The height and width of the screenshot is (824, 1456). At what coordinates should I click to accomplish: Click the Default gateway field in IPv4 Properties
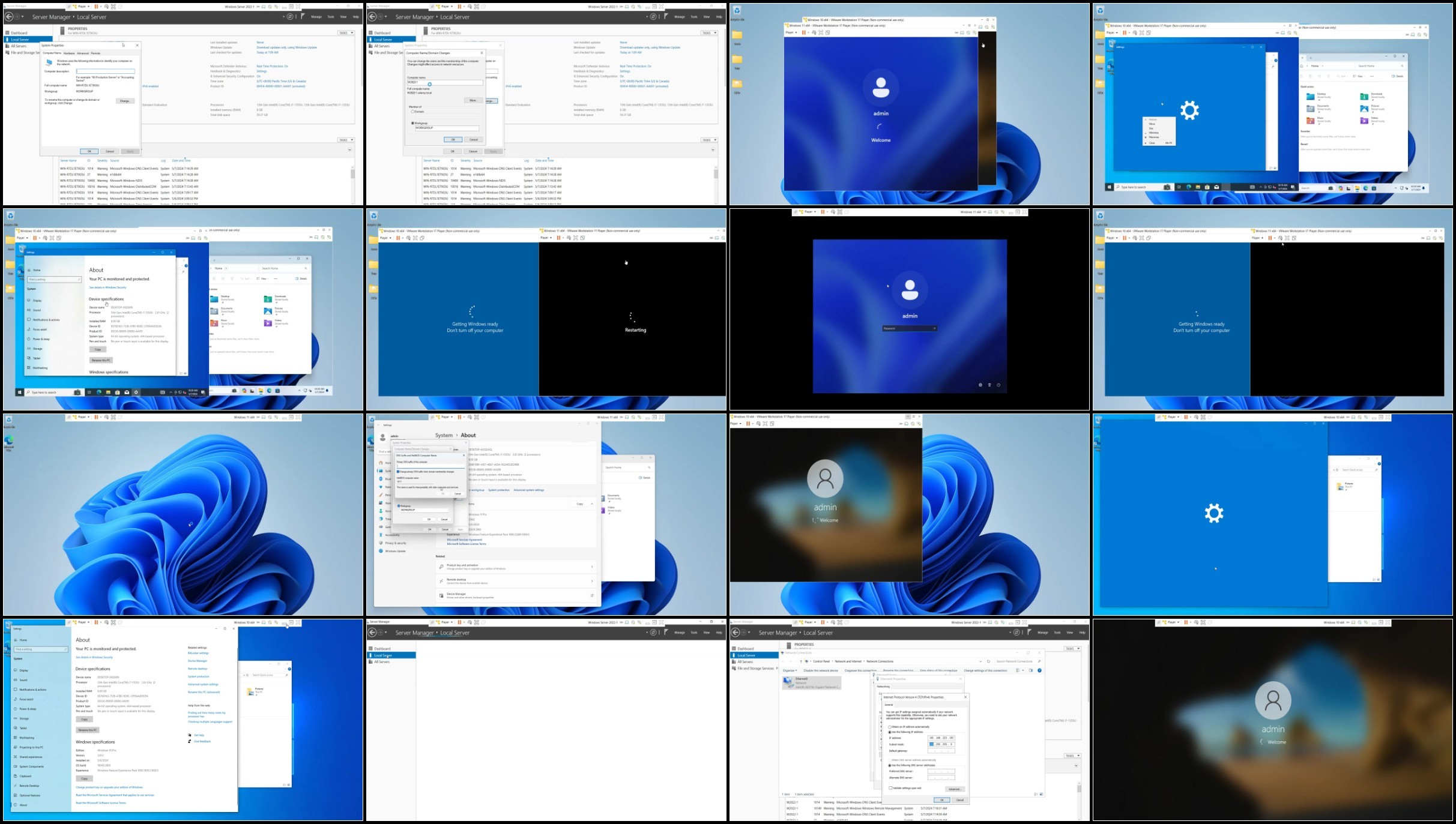(x=941, y=751)
